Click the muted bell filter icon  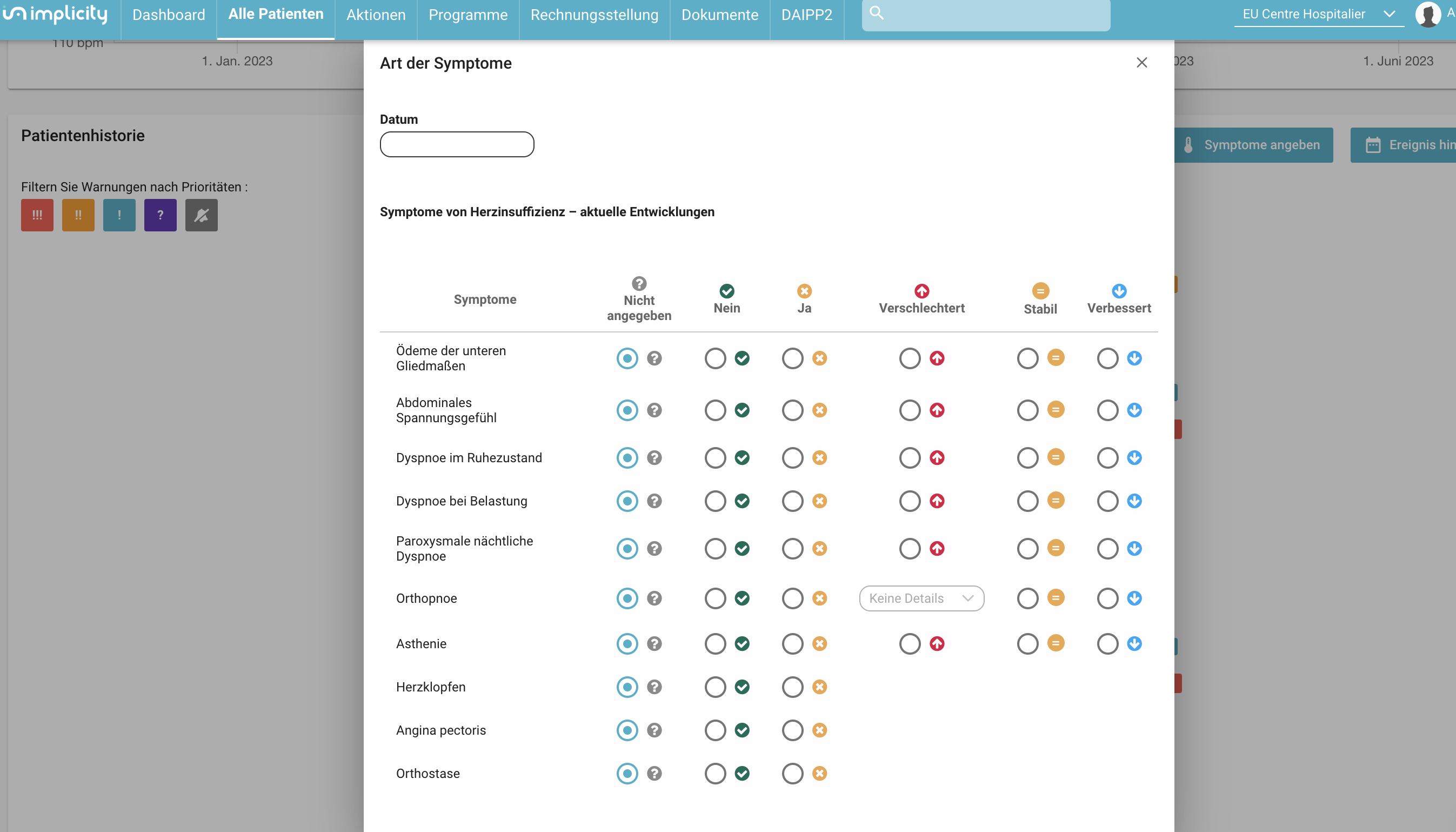tap(202, 215)
